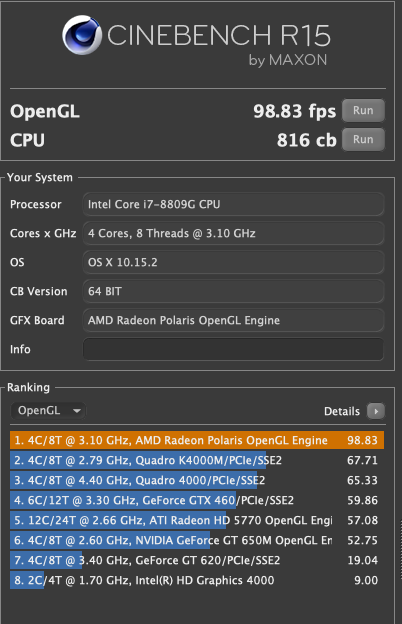Open ranking Details arrow button
The width and height of the screenshot is (402, 624).
click(x=376, y=411)
